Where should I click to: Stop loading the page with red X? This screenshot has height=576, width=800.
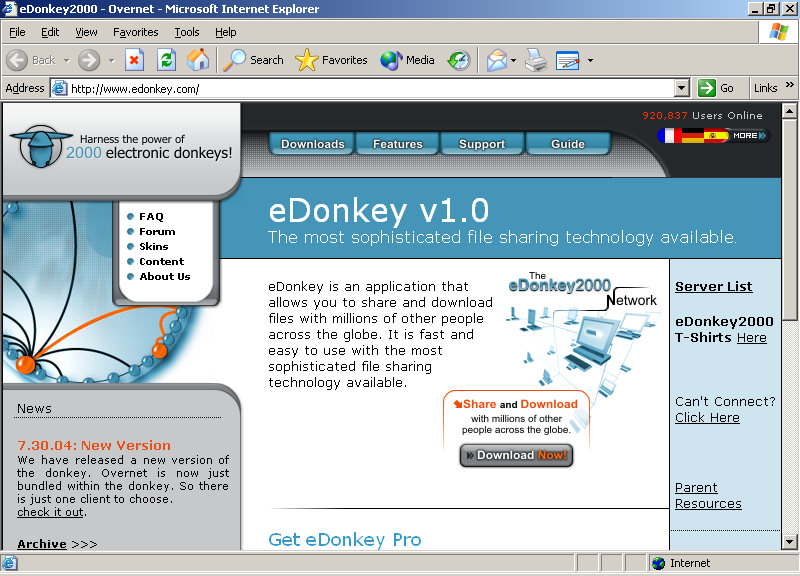pyautogui.click(x=134, y=60)
